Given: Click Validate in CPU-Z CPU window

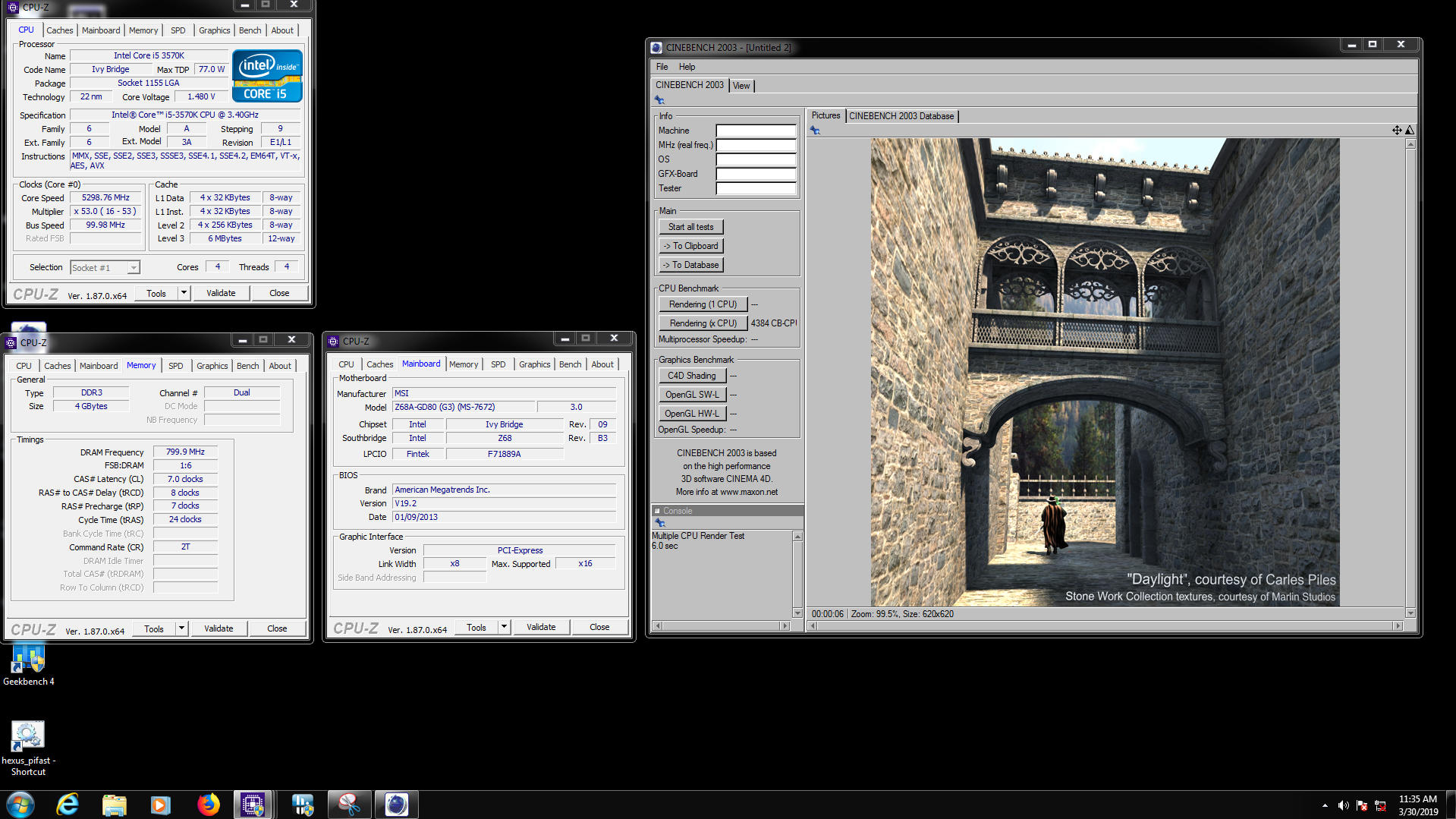Looking at the screenshot, I should 221,293.
